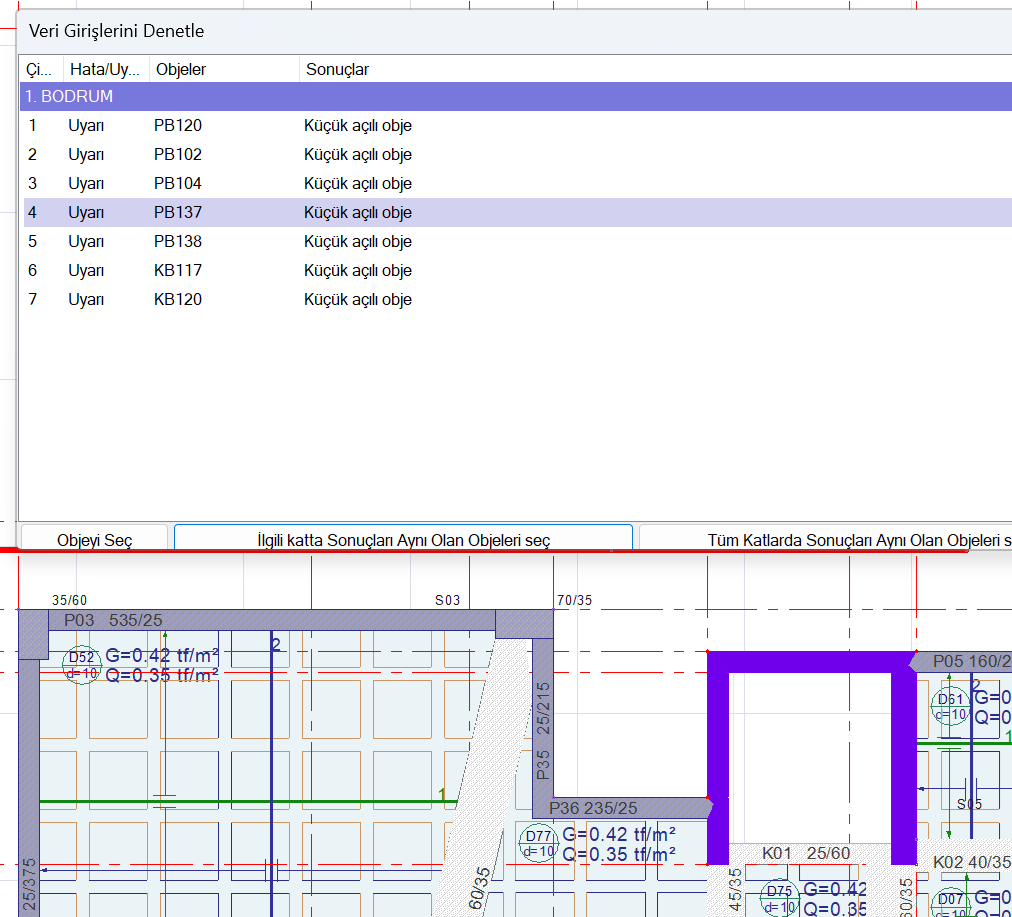
Task: Select the KB117 warning row
Action: [x=177, y=271]
